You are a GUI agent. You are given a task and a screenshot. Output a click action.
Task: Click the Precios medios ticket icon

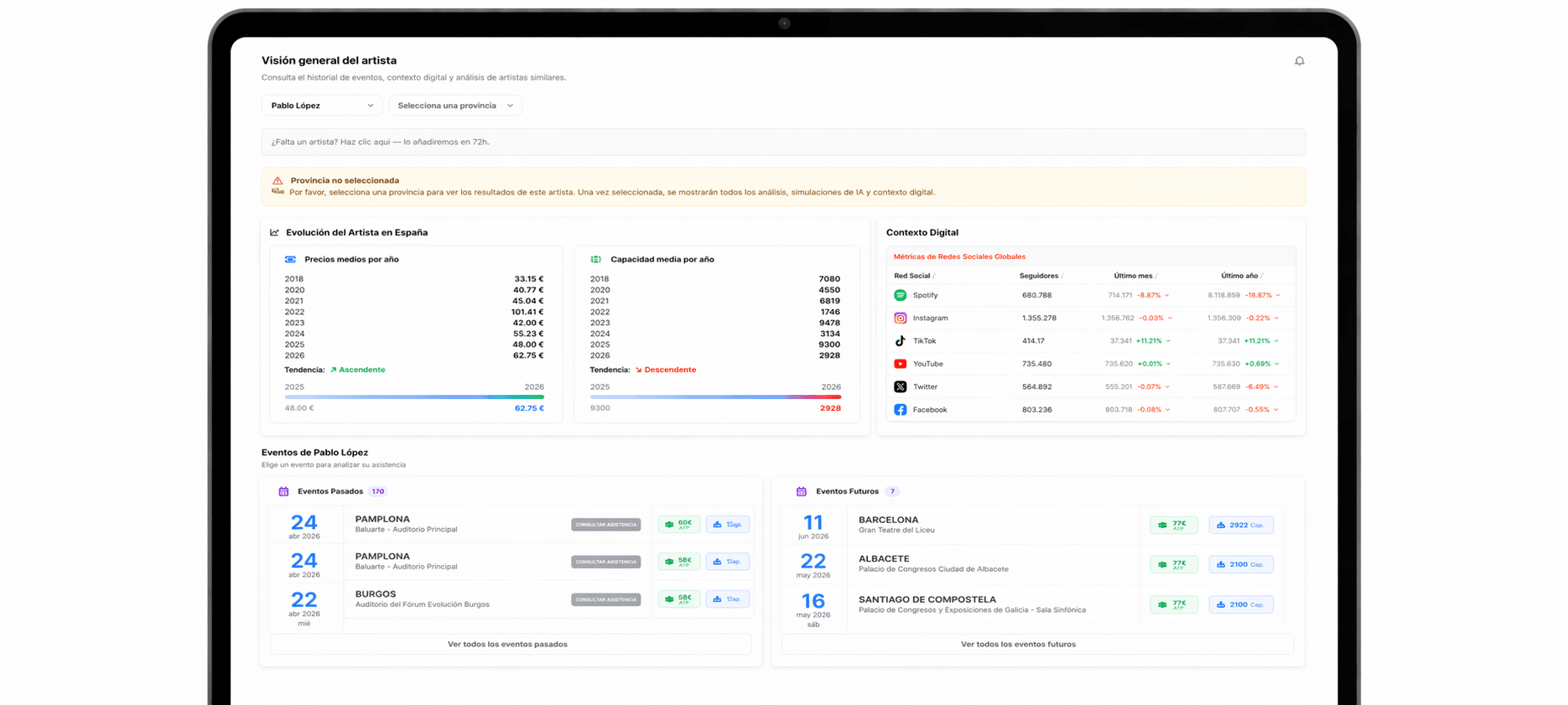[x=290, y=259]
